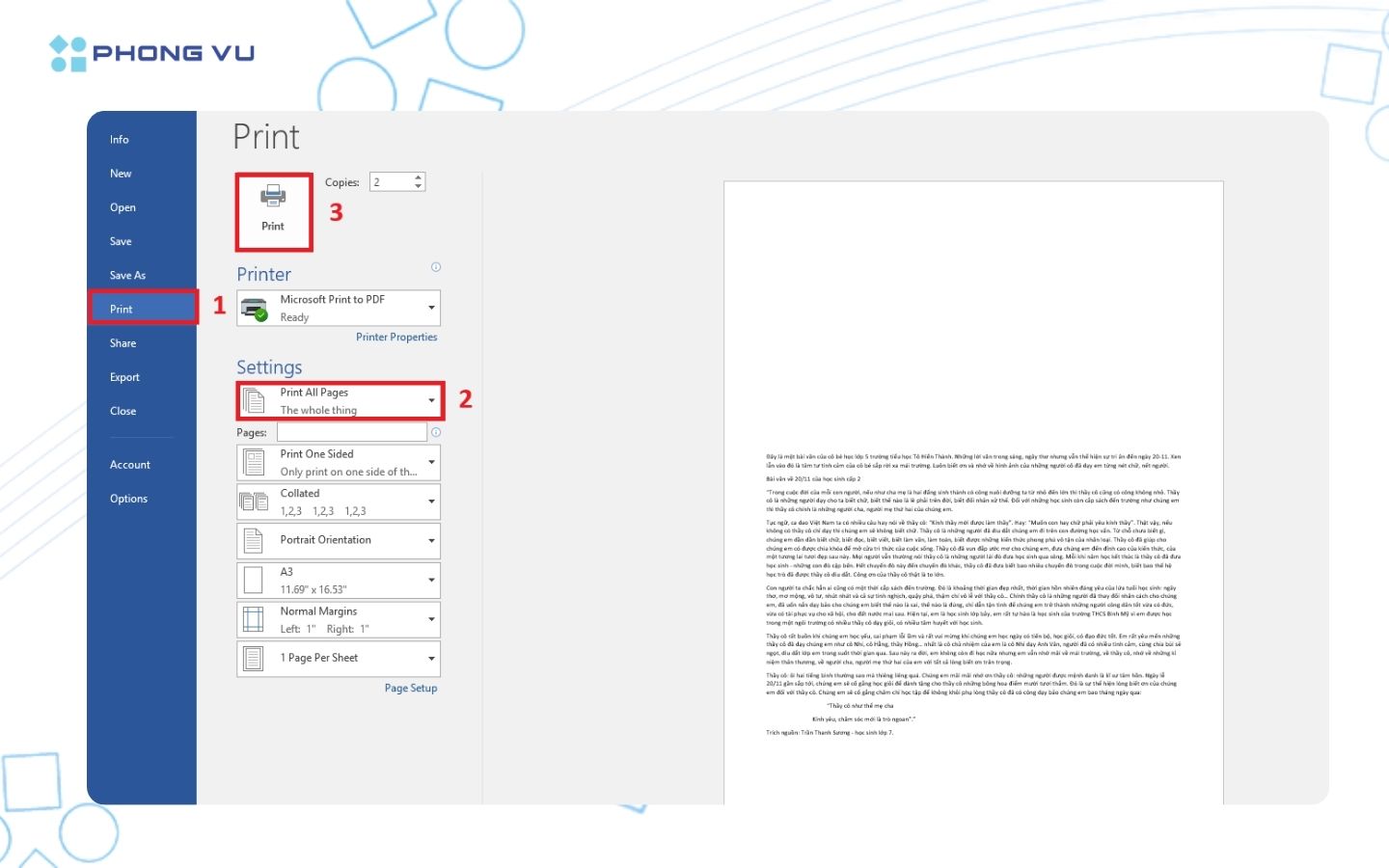Expand the Print All Pages dropdown
Screen dimensions: 1389x868
point(431,400)
